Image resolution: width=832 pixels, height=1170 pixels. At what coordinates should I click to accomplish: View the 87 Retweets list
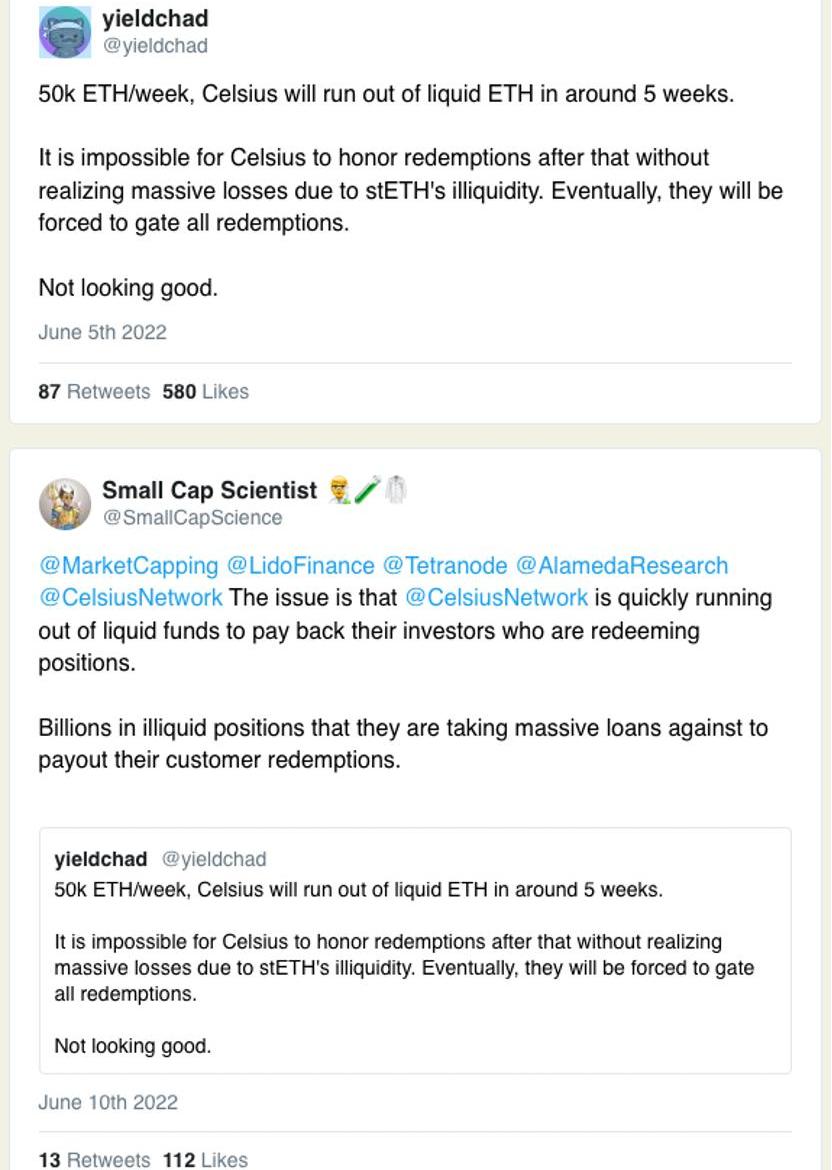click(x=94, y=392)
